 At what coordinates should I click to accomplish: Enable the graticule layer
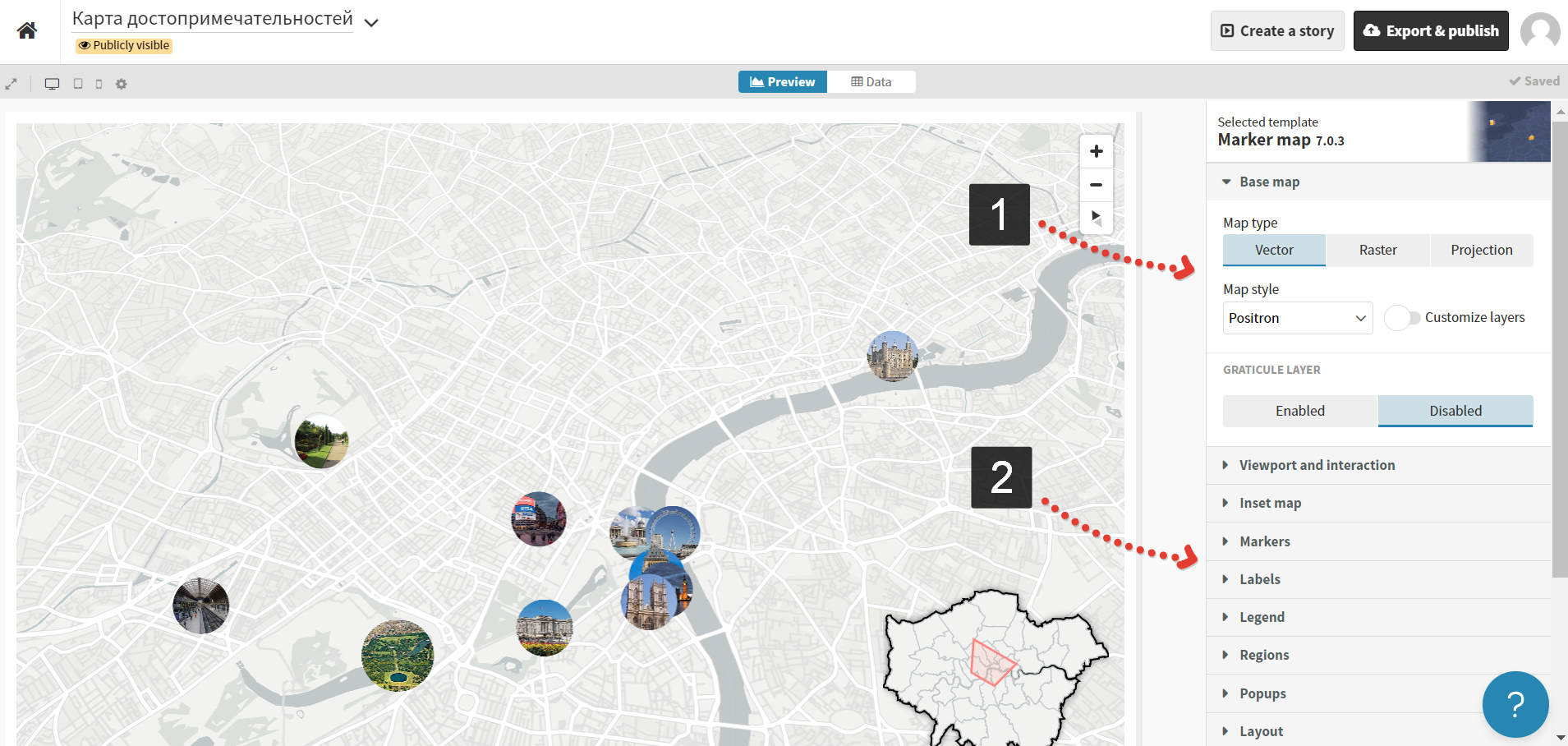[1299, 411]
